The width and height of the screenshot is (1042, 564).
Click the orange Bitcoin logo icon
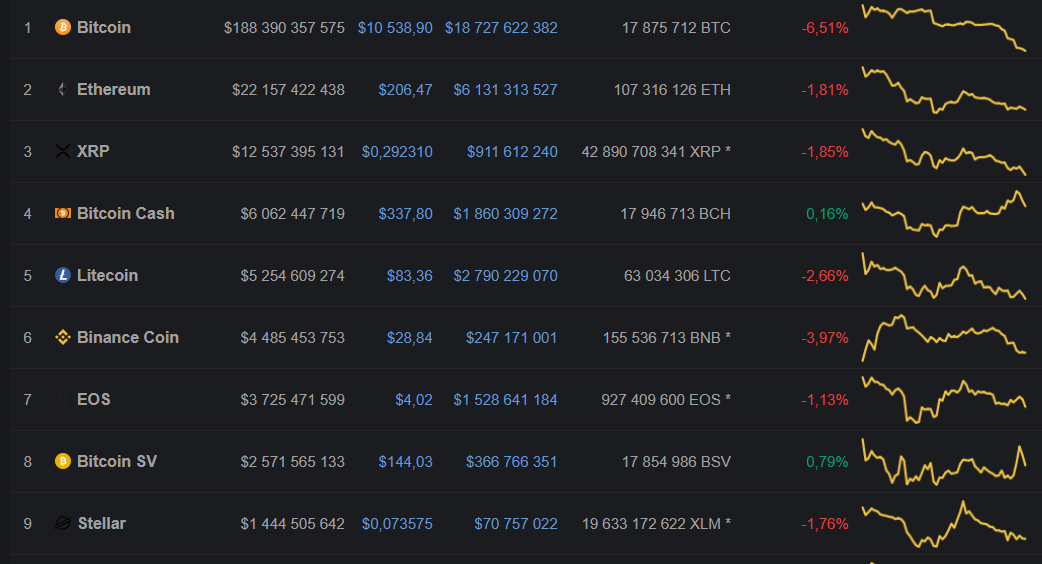pos(62,27)
